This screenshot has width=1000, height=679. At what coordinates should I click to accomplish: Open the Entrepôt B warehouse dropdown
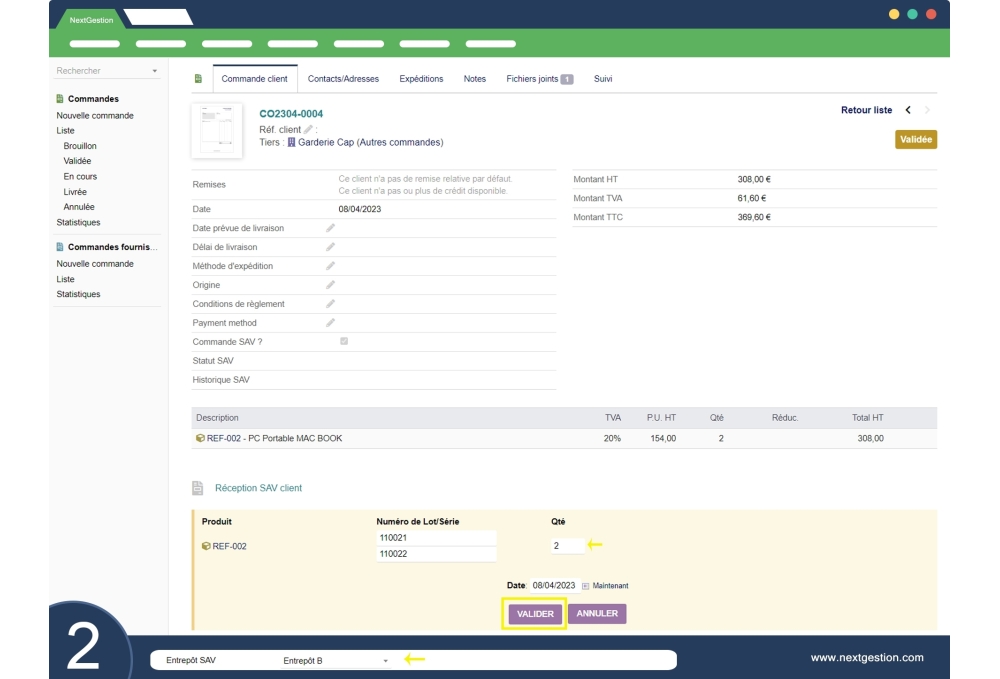pos(335,661)
